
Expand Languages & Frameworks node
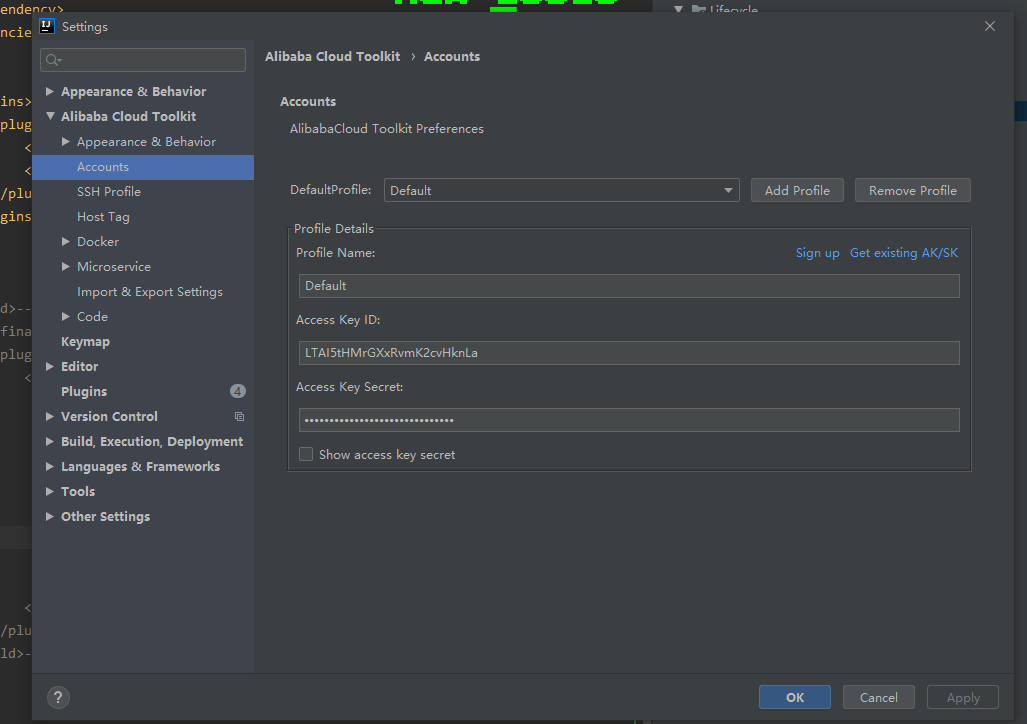(x=50, y=467)
